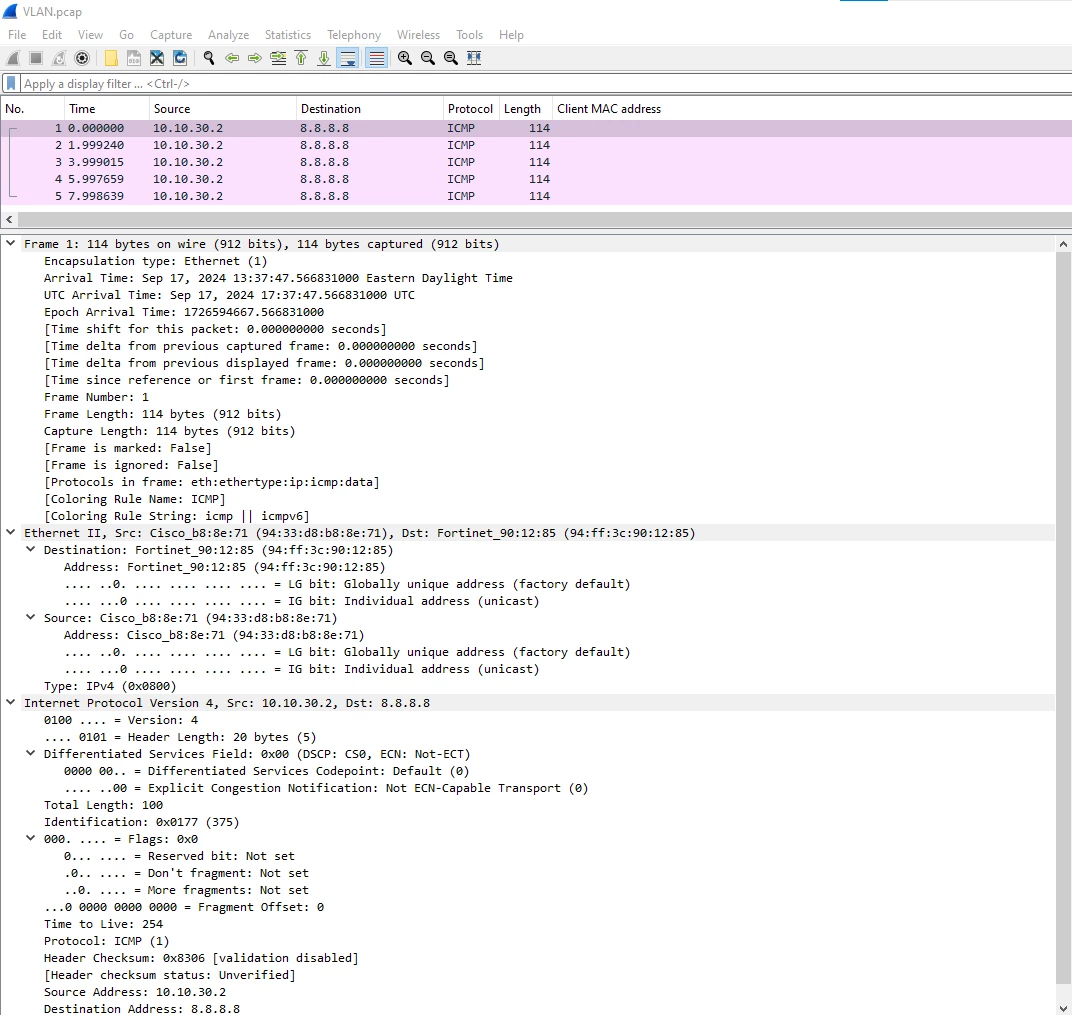This screenshot has width=1072, height=1015.
Task: Collapse Internet Protocol Version 4 section
Action: coord(11,702)
